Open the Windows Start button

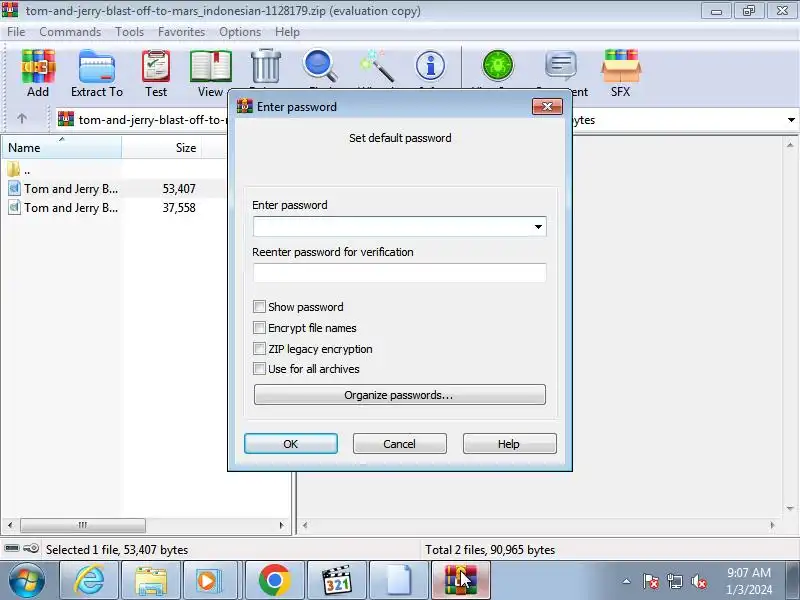27,581
